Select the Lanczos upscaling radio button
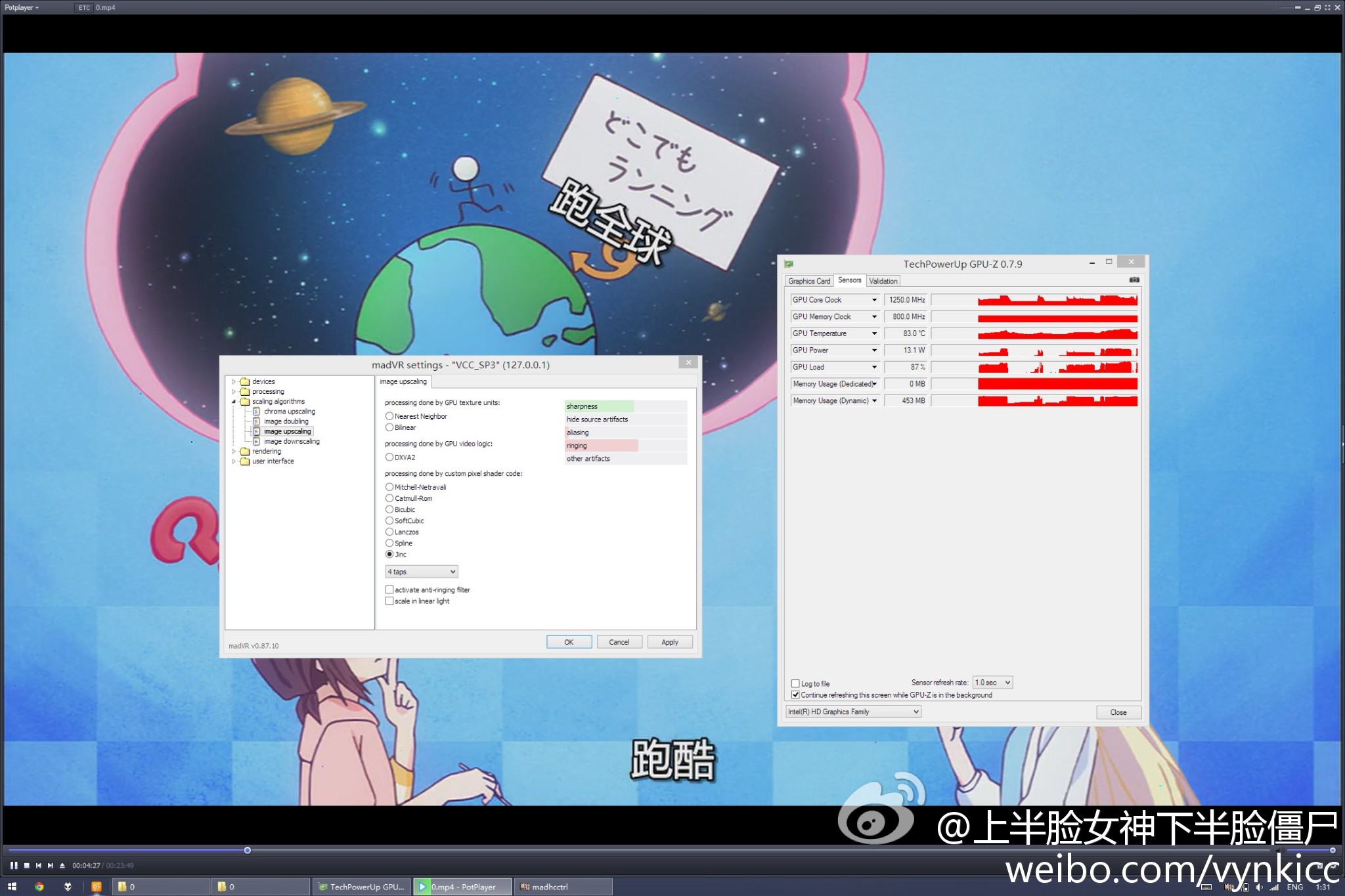The image size is (1345, 896). 389,532
